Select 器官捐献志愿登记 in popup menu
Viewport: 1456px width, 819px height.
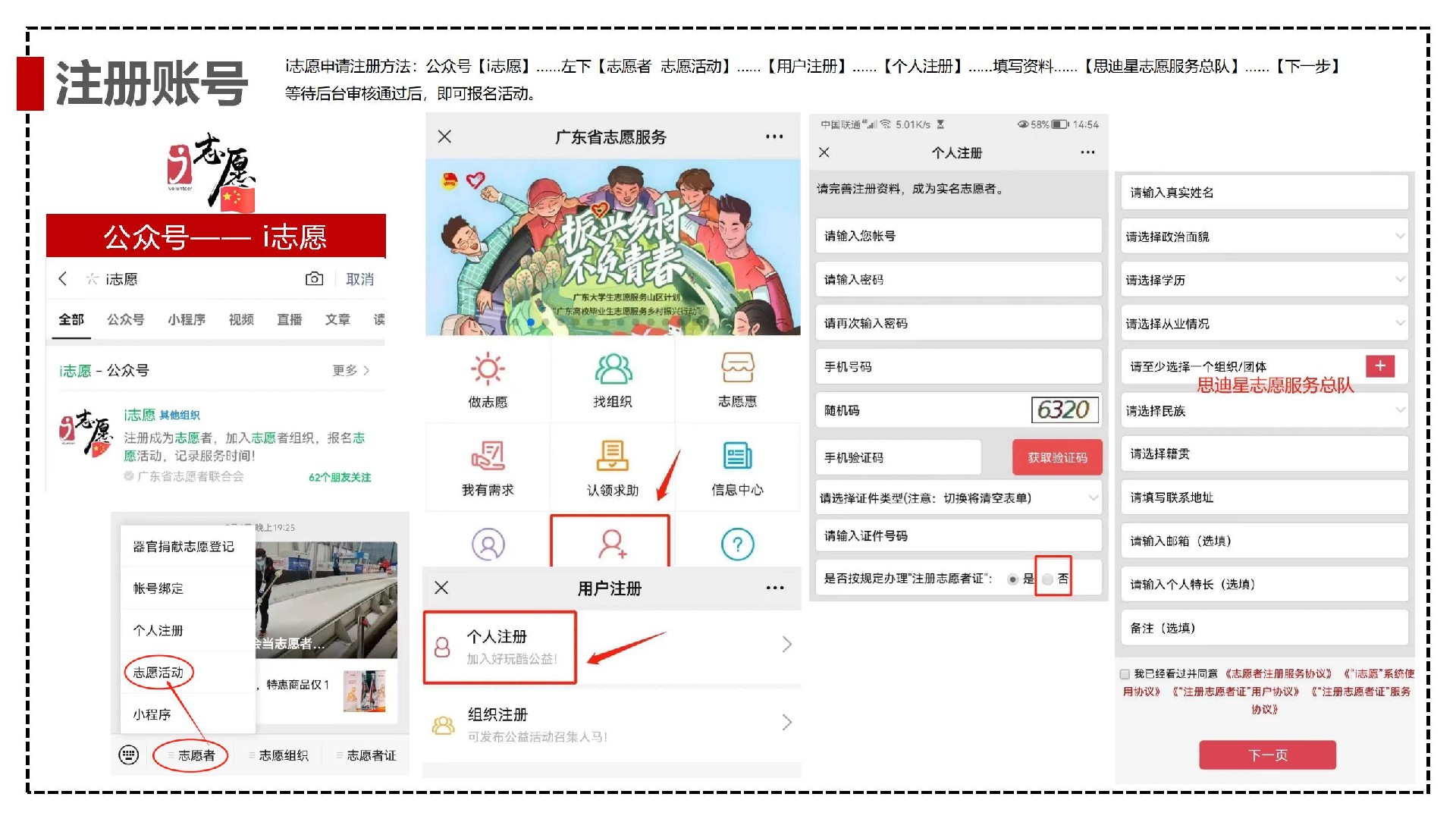pos(184,547)
